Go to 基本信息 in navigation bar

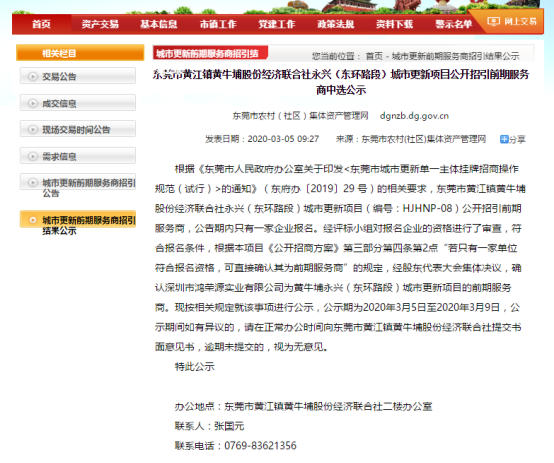(159, 24)
